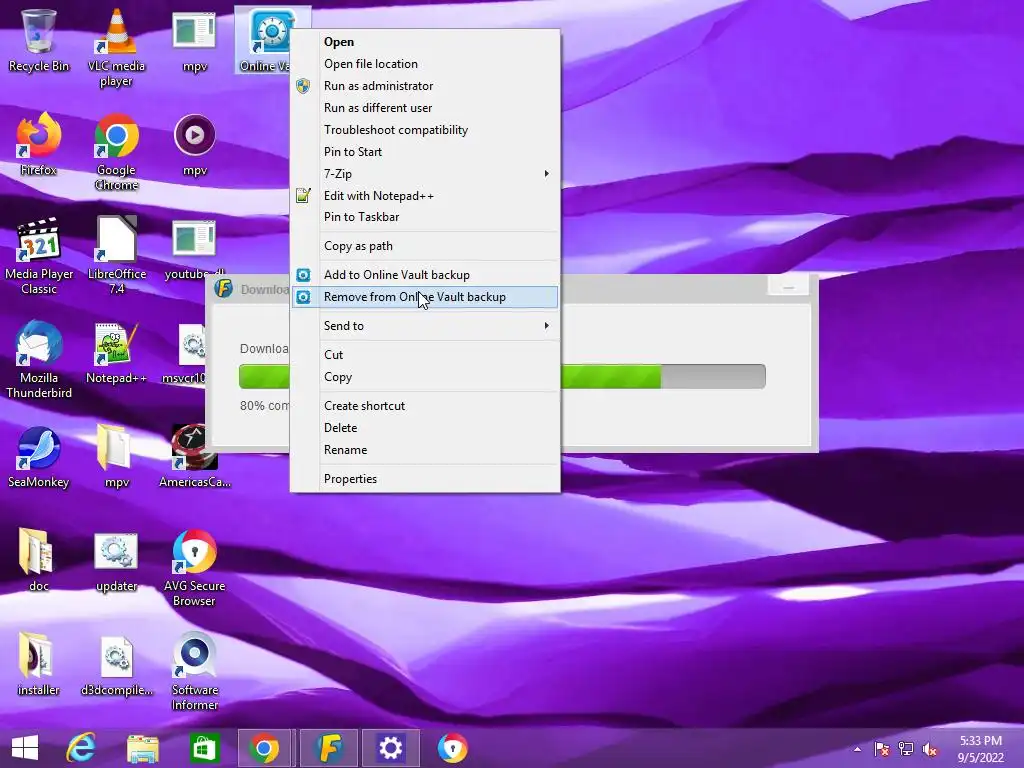Choose Copy in the context menu
Screen dimensions: 1024x768
pyautogui.click(x=424, y=377)
